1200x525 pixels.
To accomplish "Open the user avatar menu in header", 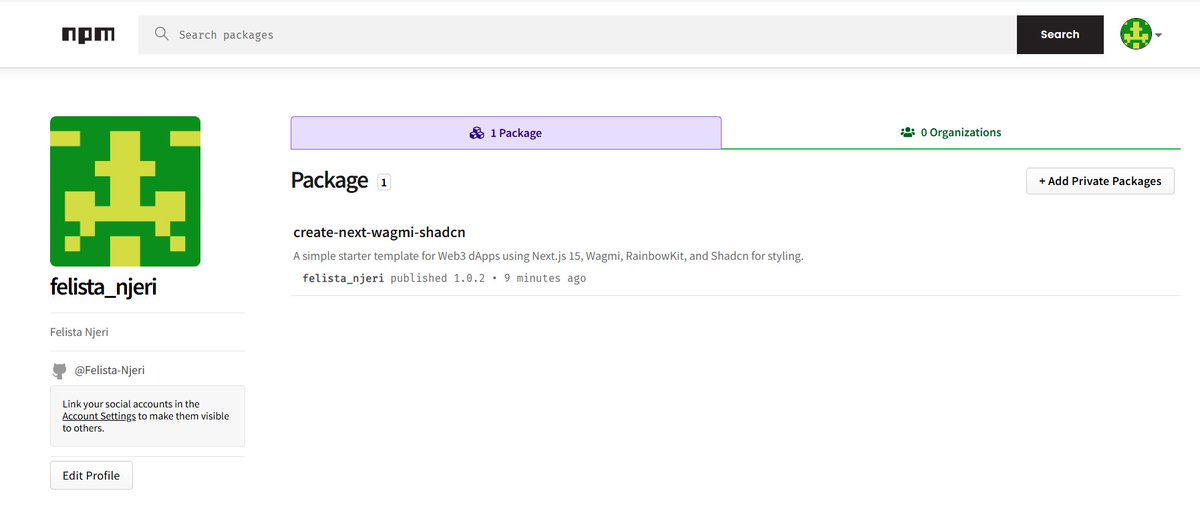I will pyautogui.click(x=1136, y=34).
